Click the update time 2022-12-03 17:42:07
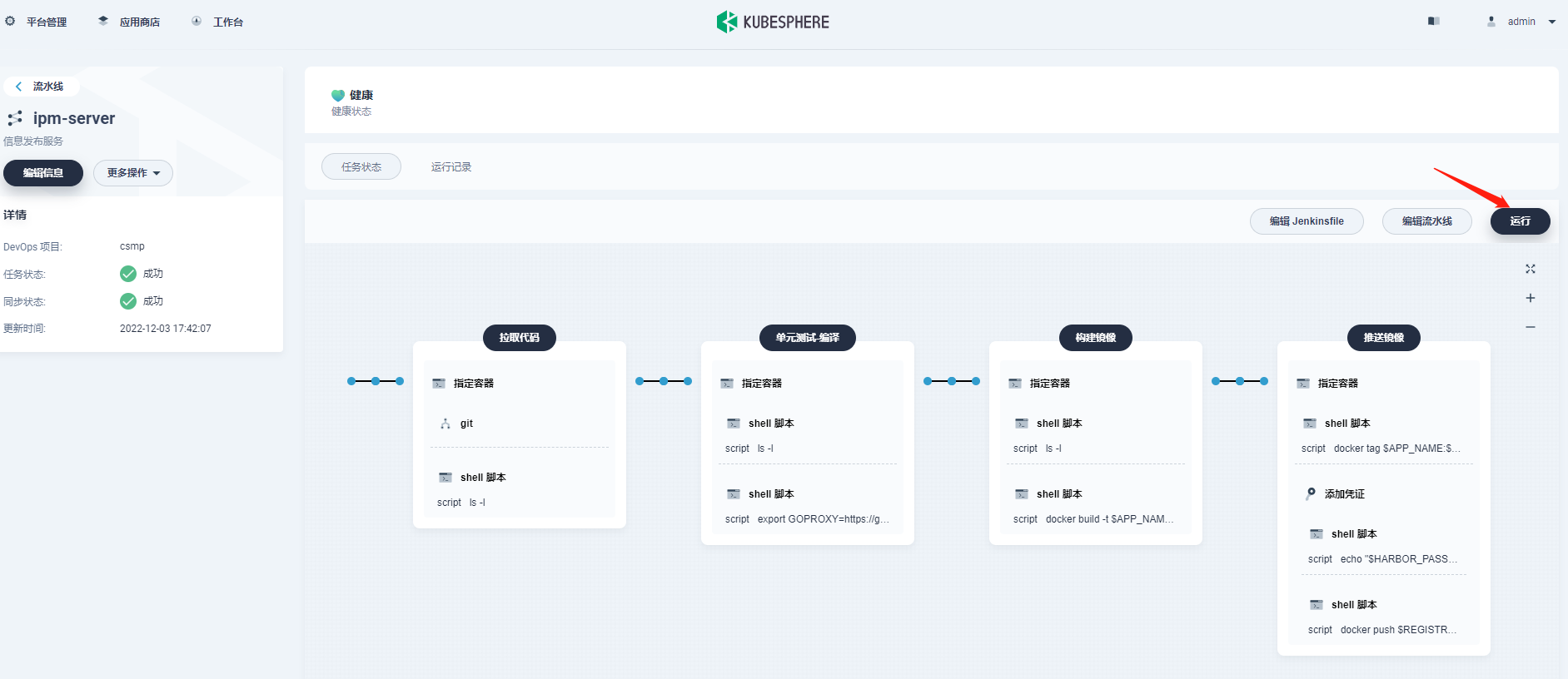The width and height of the screenshot is (1568, 679). point(166,329)
